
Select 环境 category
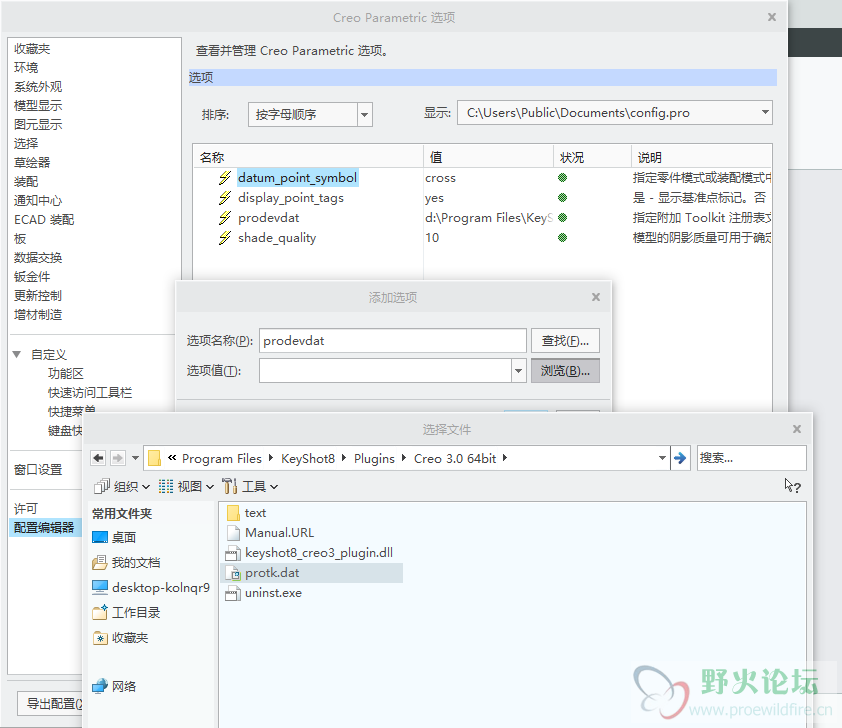26,68
